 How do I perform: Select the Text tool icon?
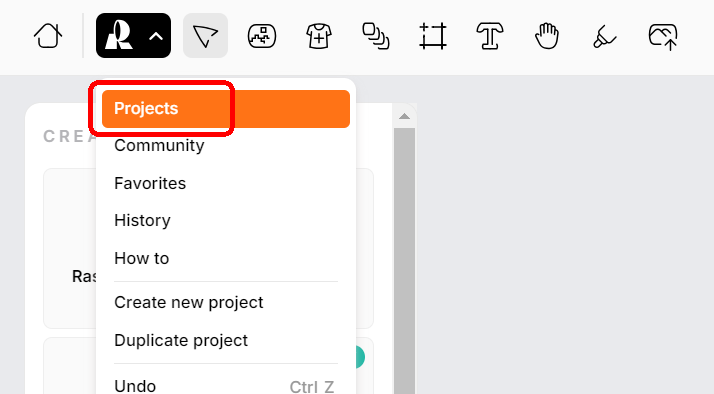coord(490,36)
